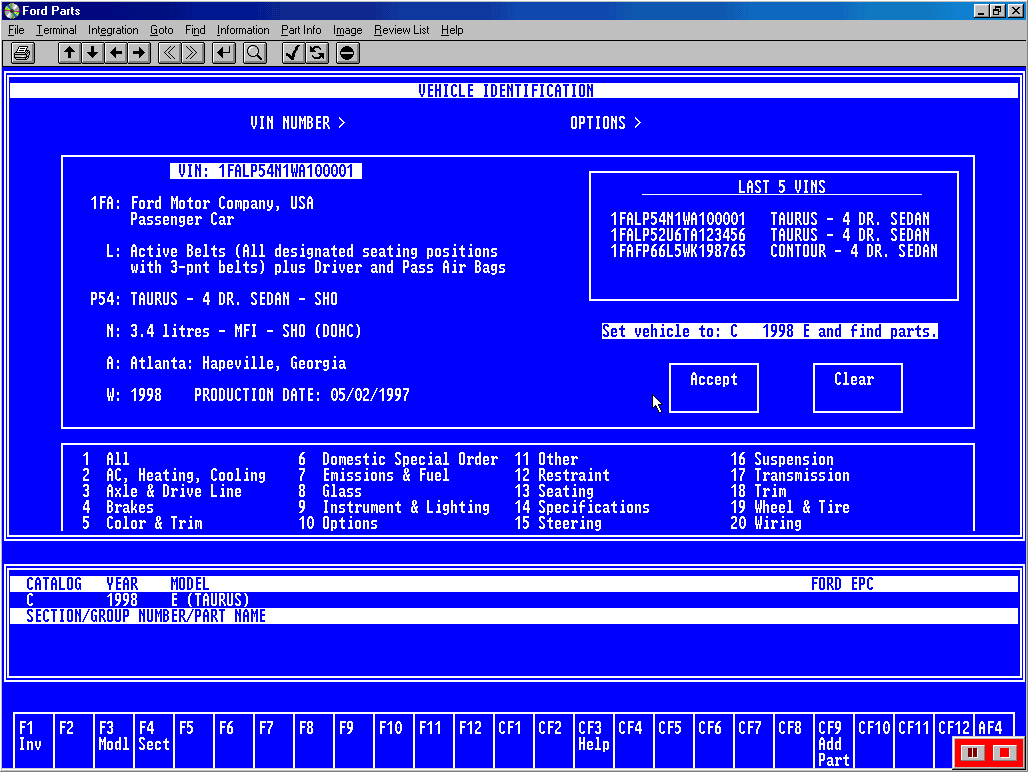Choose category 15 Steering

(558, 523)
